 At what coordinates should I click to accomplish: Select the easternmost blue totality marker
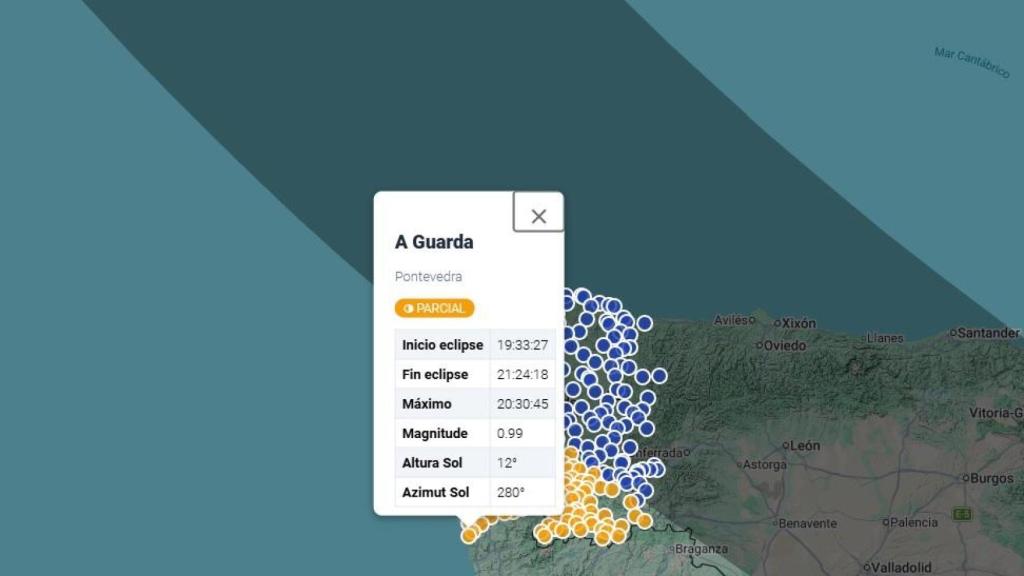coord(659,376)
